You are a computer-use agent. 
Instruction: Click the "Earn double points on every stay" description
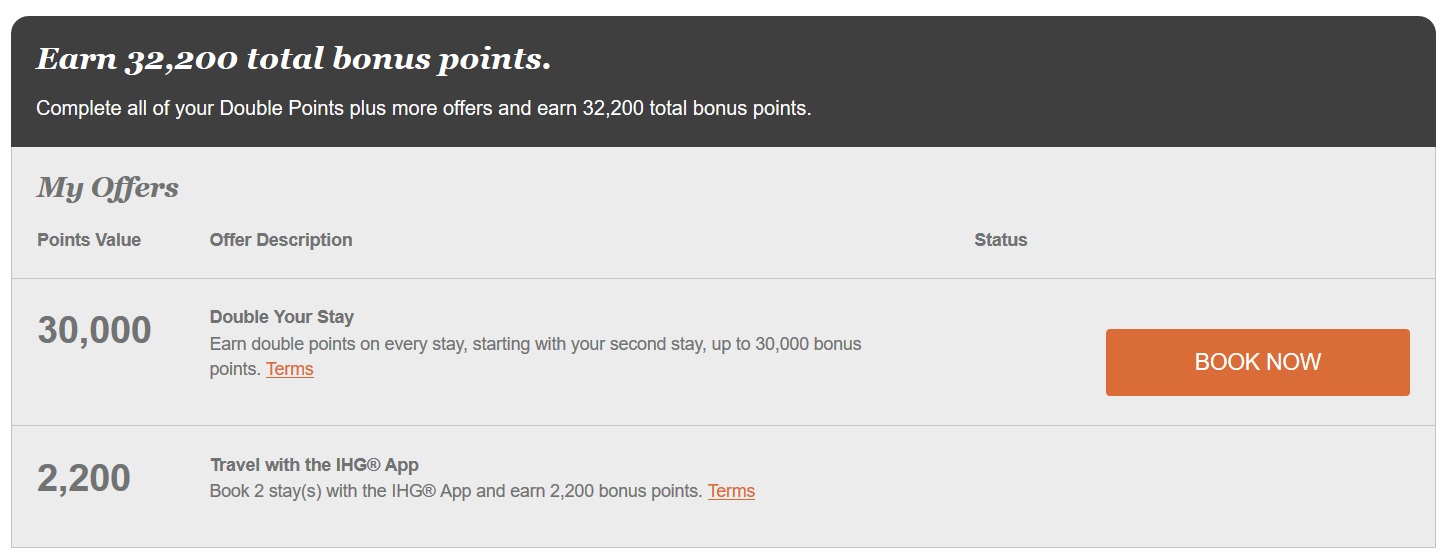tap(535, 344)
